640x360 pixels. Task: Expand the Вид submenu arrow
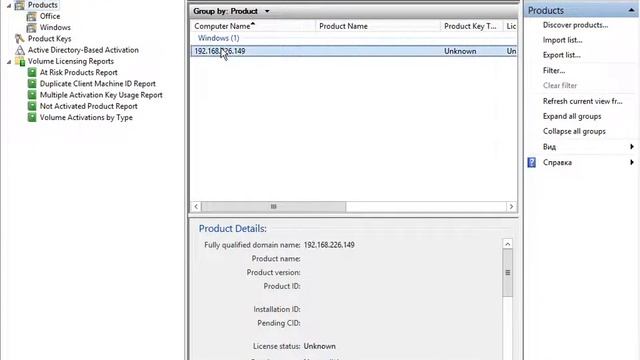pos(632,147)
